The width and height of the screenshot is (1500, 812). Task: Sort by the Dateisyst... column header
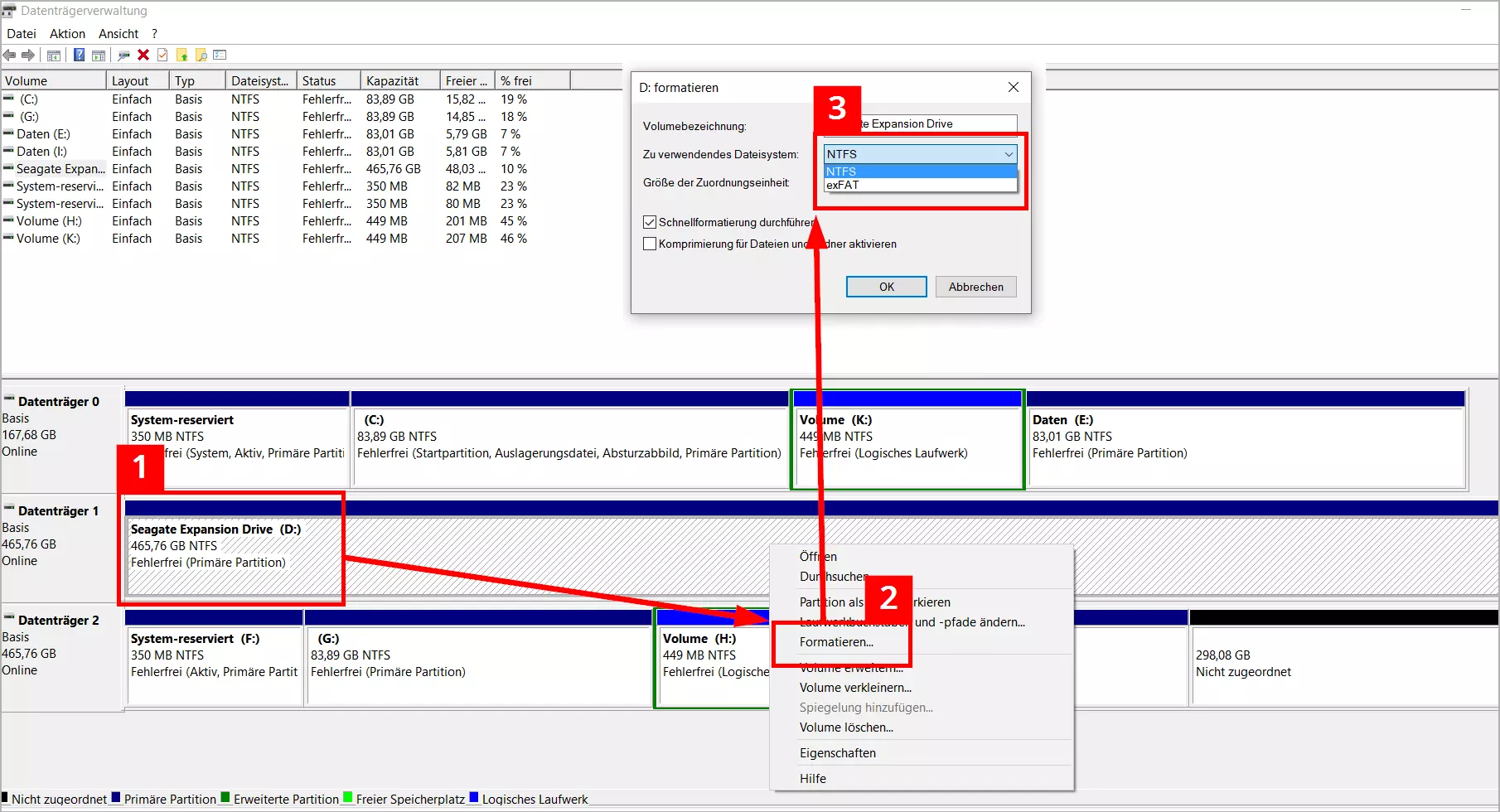pyautogui.click(x=260, y=81)
